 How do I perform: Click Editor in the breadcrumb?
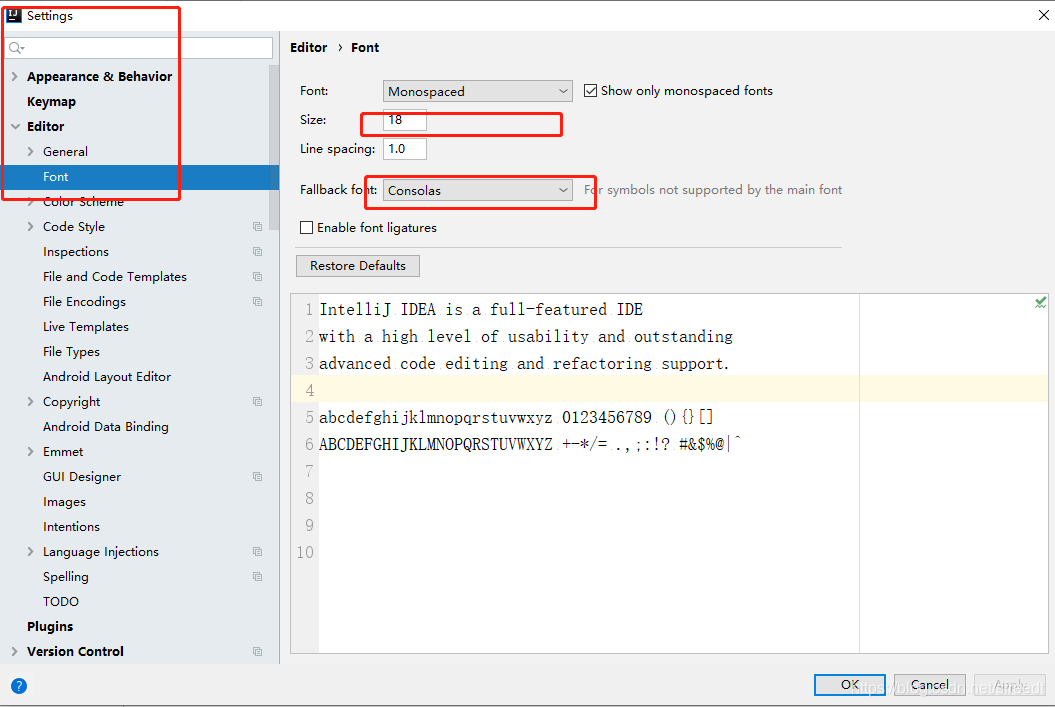[x=308, y=48]
